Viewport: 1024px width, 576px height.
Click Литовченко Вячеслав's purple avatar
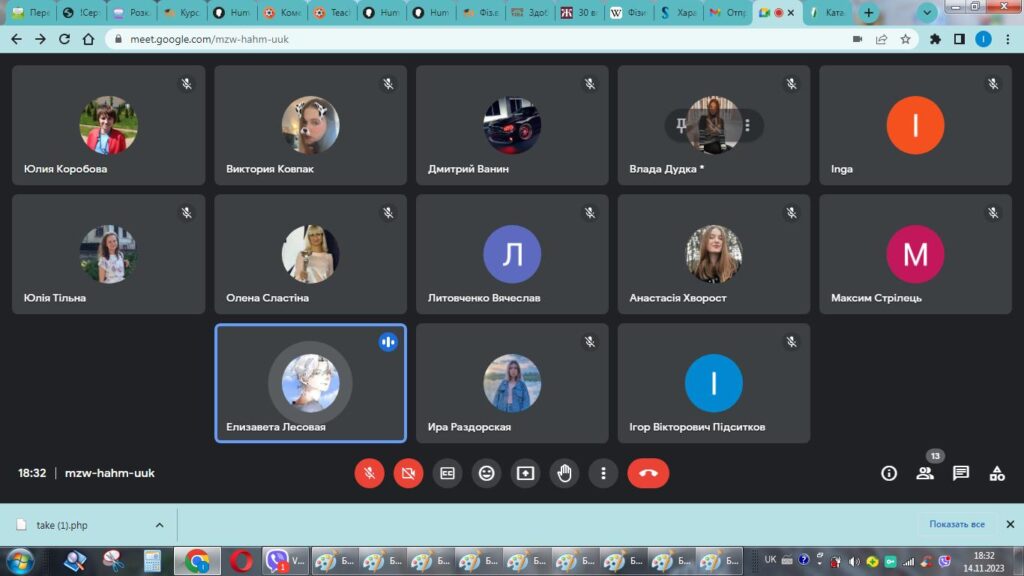tap(512, 254)
